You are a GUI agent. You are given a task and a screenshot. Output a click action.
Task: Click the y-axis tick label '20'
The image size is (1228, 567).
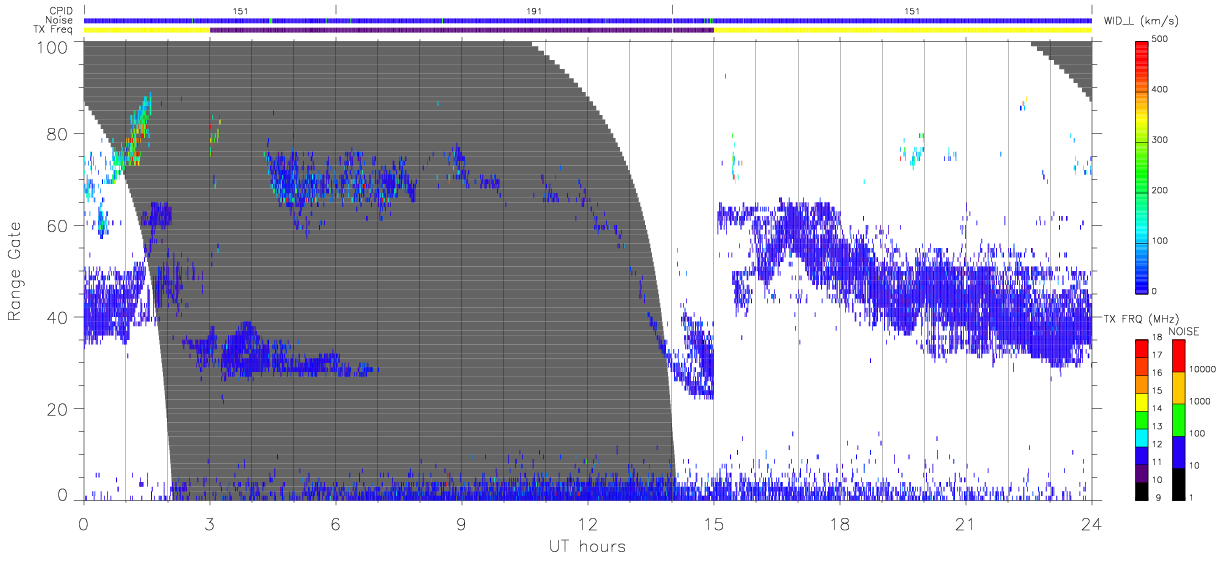coord(59,409)
